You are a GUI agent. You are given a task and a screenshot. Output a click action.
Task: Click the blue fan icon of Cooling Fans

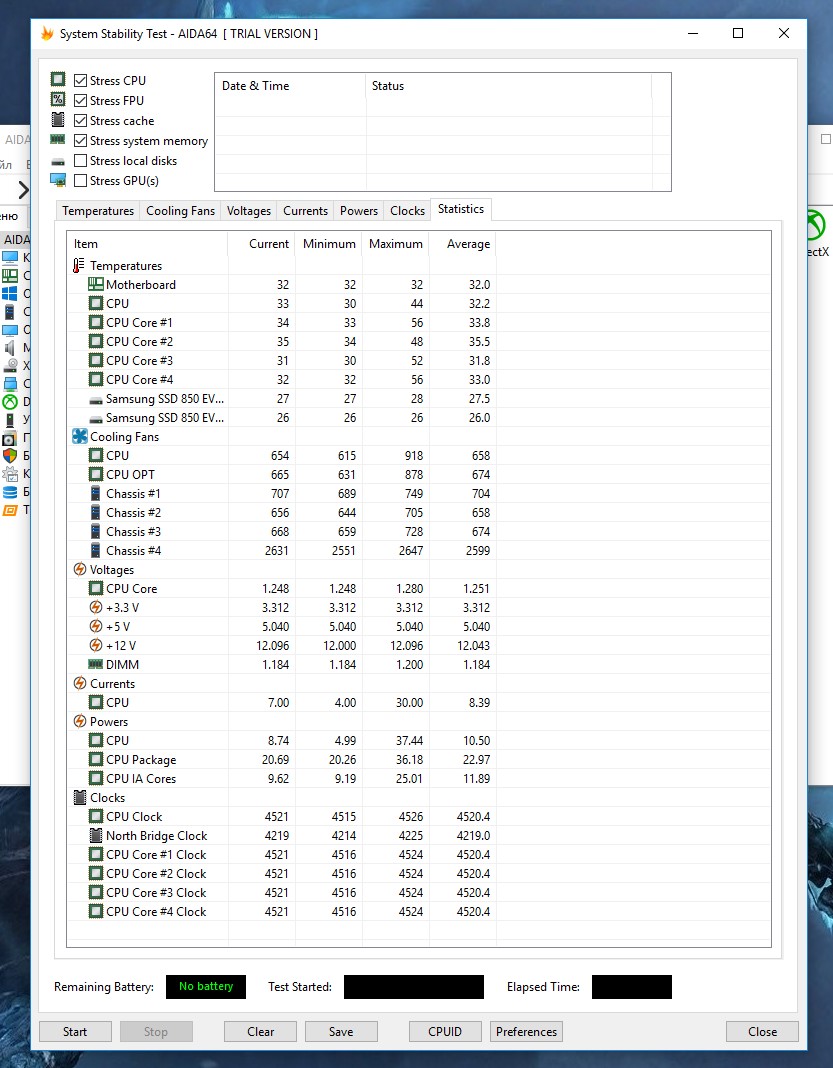point(80,437)
